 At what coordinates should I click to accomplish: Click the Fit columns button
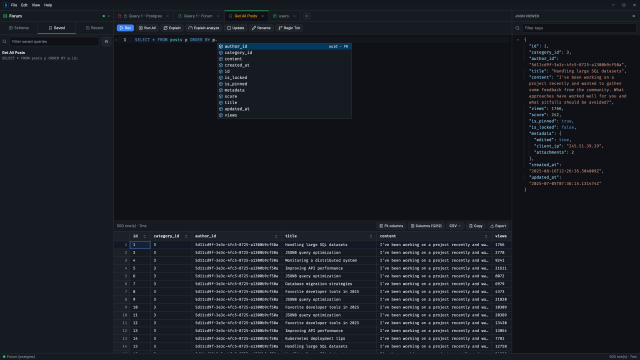coord(391,226)
